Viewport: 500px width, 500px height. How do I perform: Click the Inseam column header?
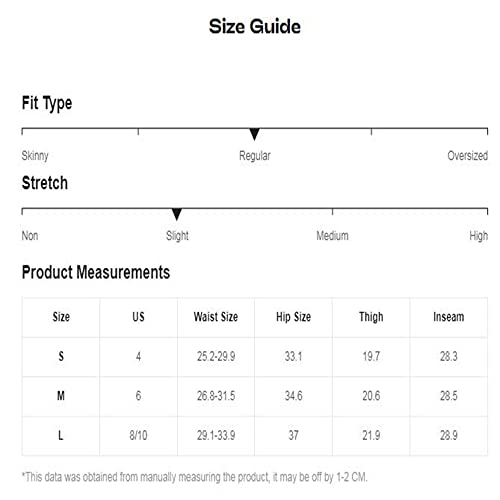coord(449,317)
